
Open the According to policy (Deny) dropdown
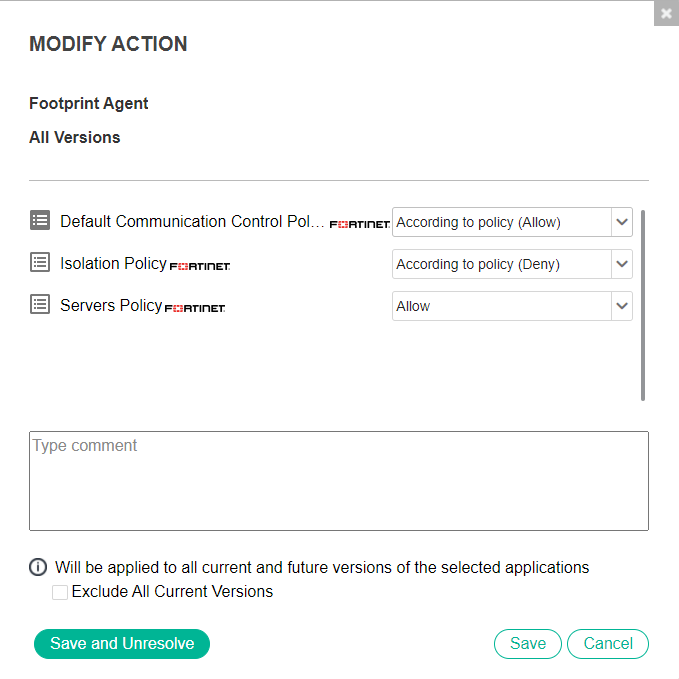coord(512,264)
